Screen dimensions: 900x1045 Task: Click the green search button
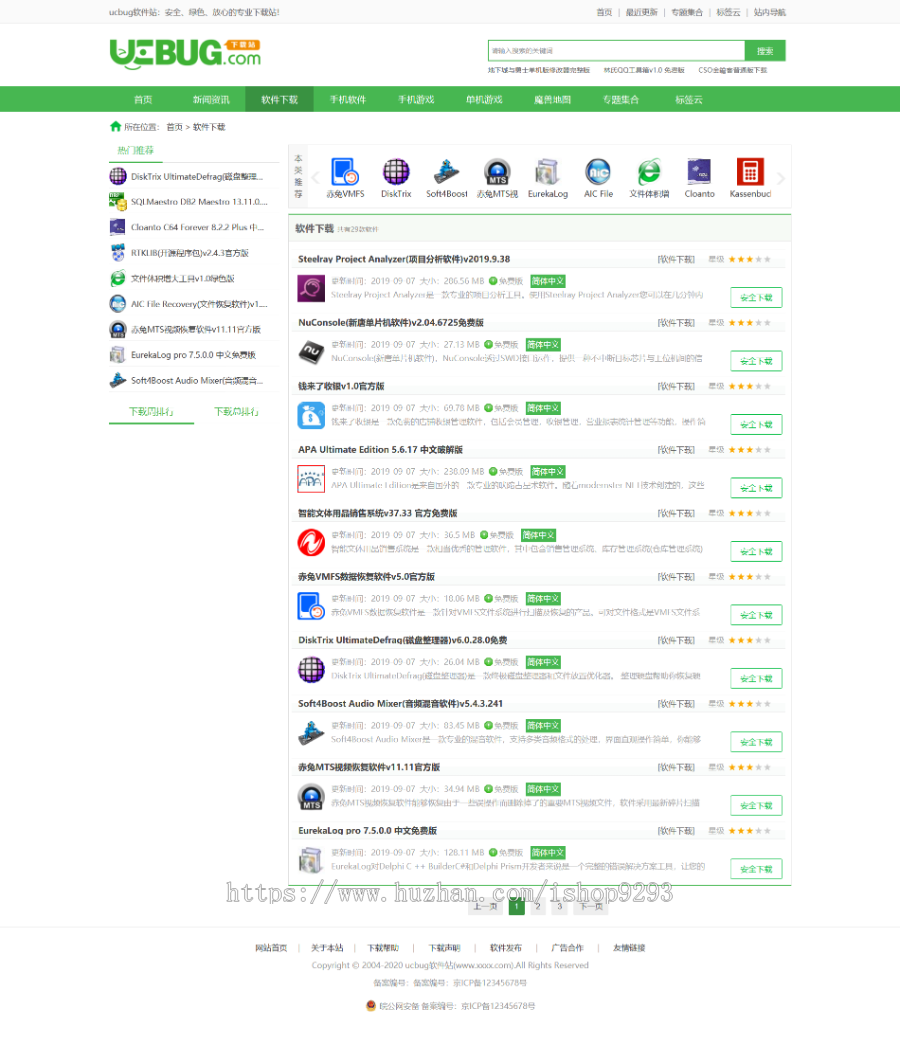(765, 51)
